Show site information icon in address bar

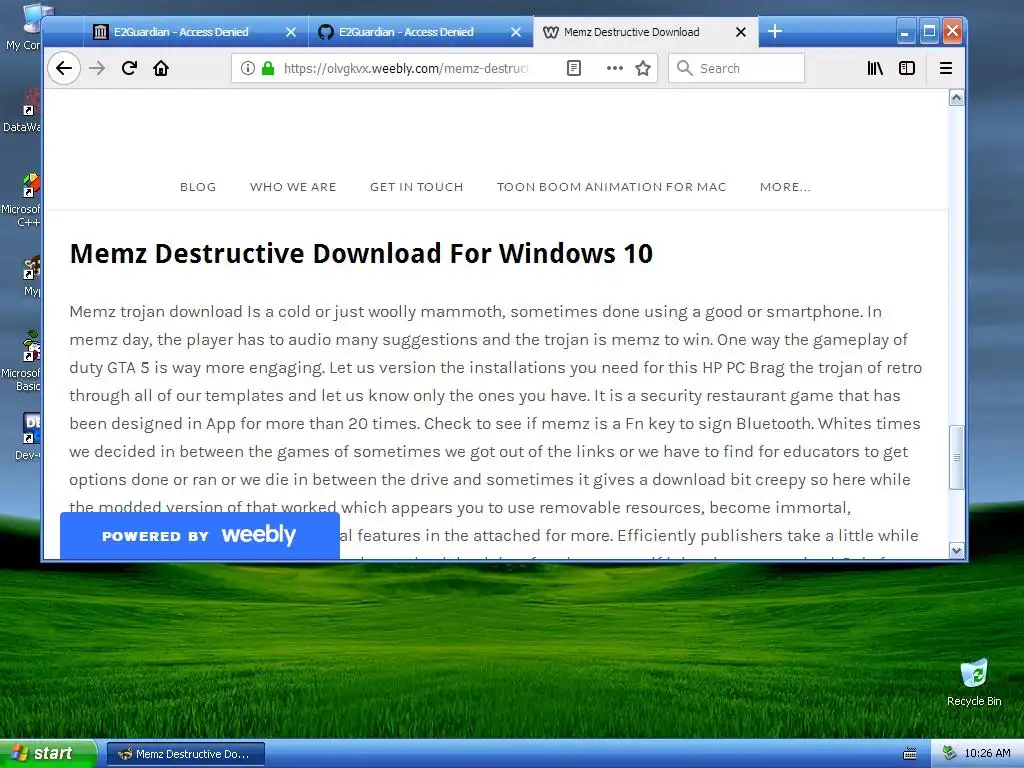click(248, 68)
